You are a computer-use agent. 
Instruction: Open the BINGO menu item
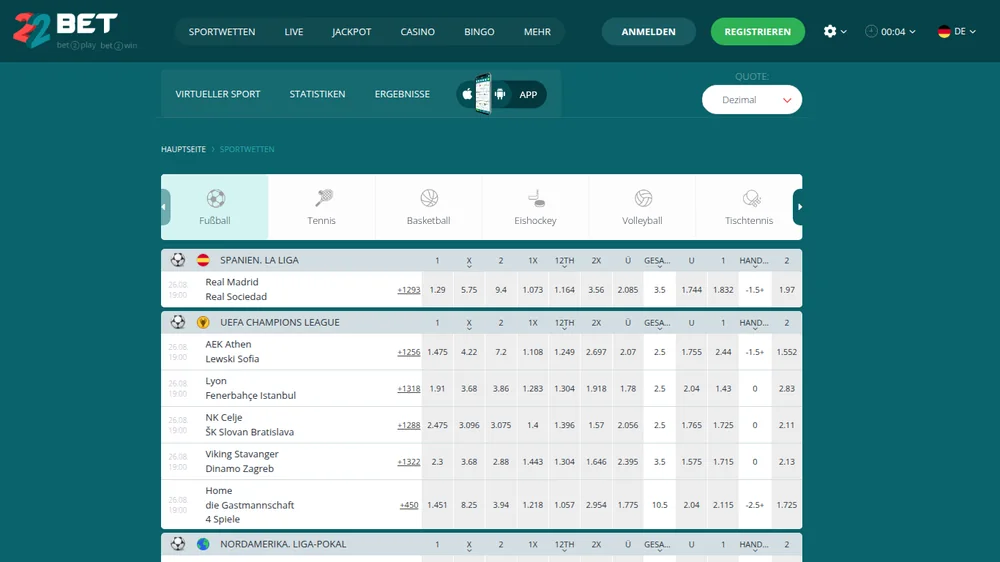479,32
